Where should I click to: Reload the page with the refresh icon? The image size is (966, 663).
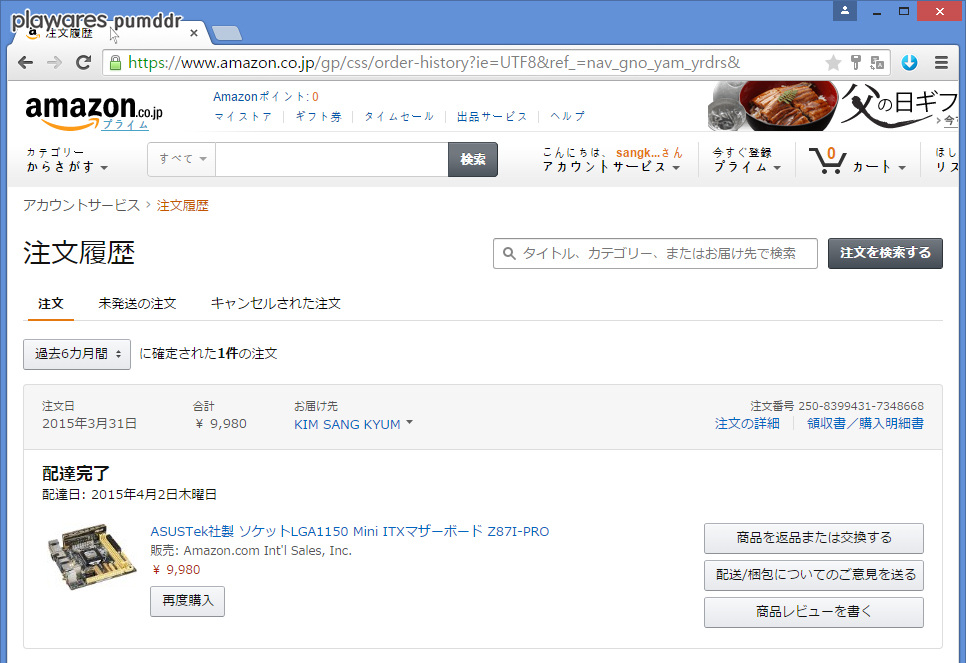(x=83, y=62)
